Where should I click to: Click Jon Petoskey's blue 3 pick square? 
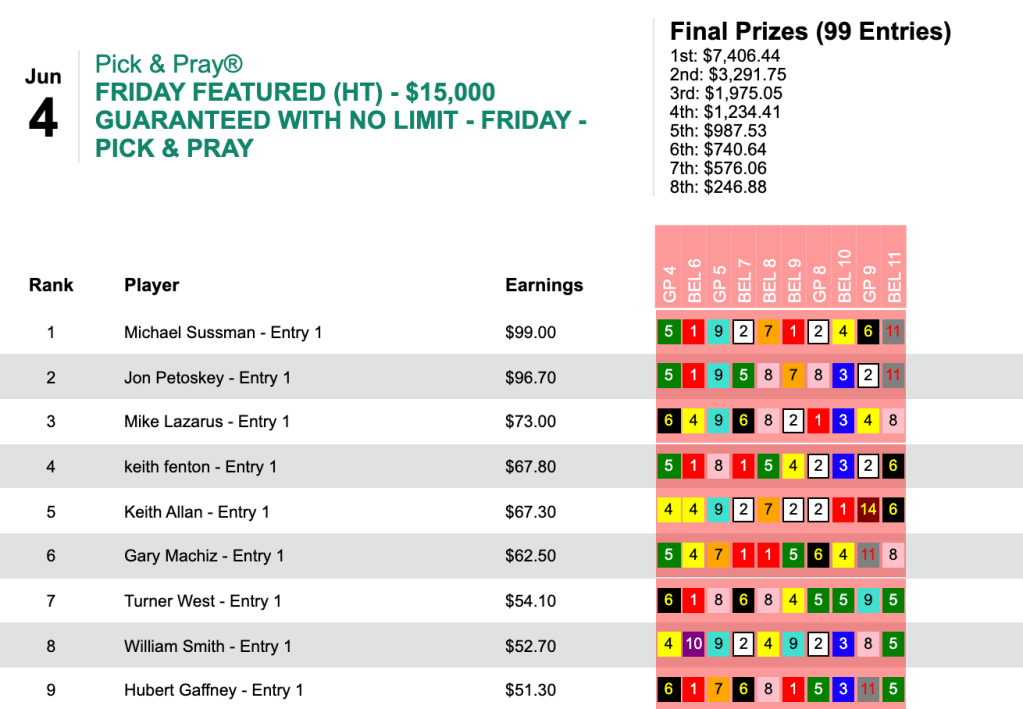844,377
